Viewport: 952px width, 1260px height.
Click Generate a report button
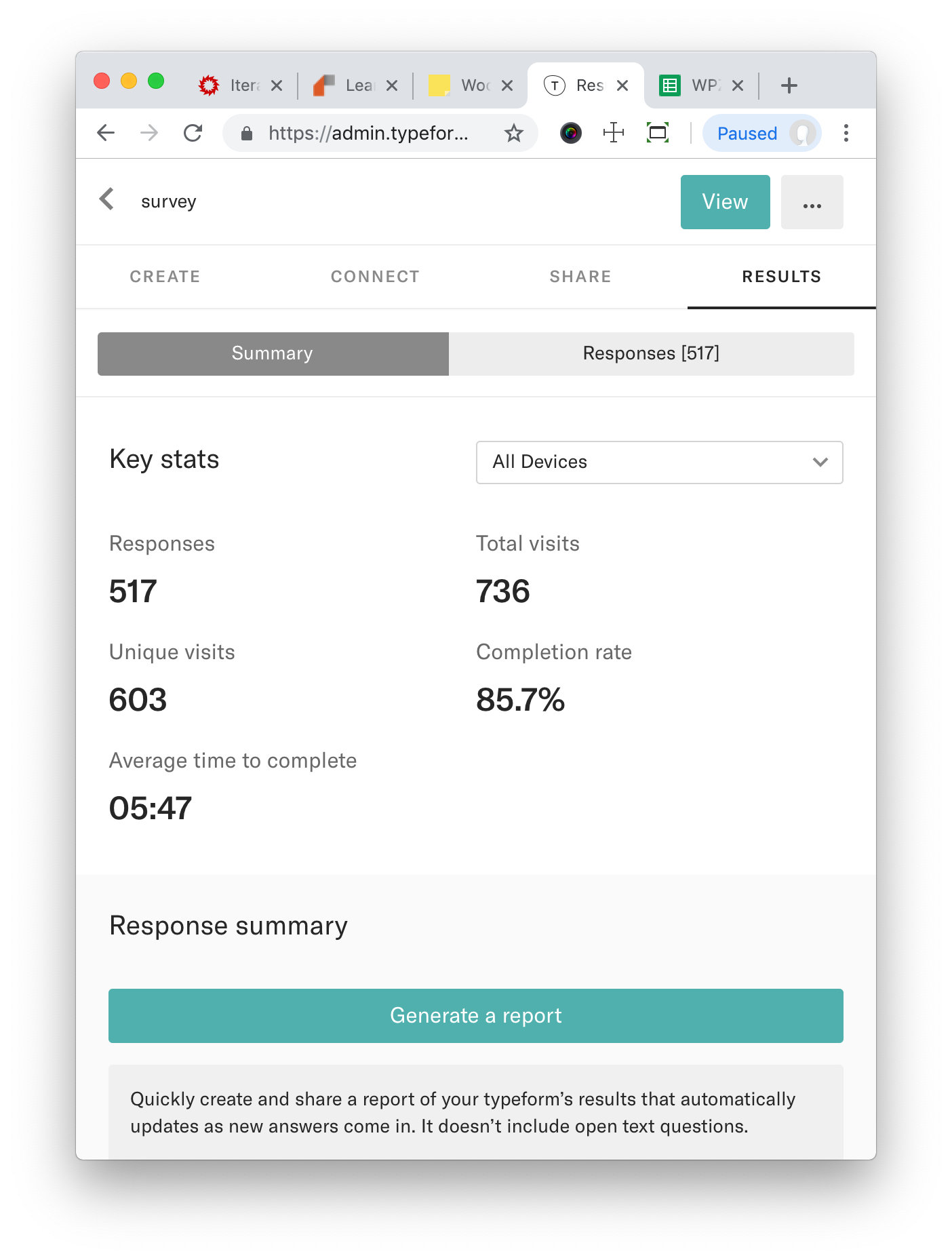tap(476, 1016)
